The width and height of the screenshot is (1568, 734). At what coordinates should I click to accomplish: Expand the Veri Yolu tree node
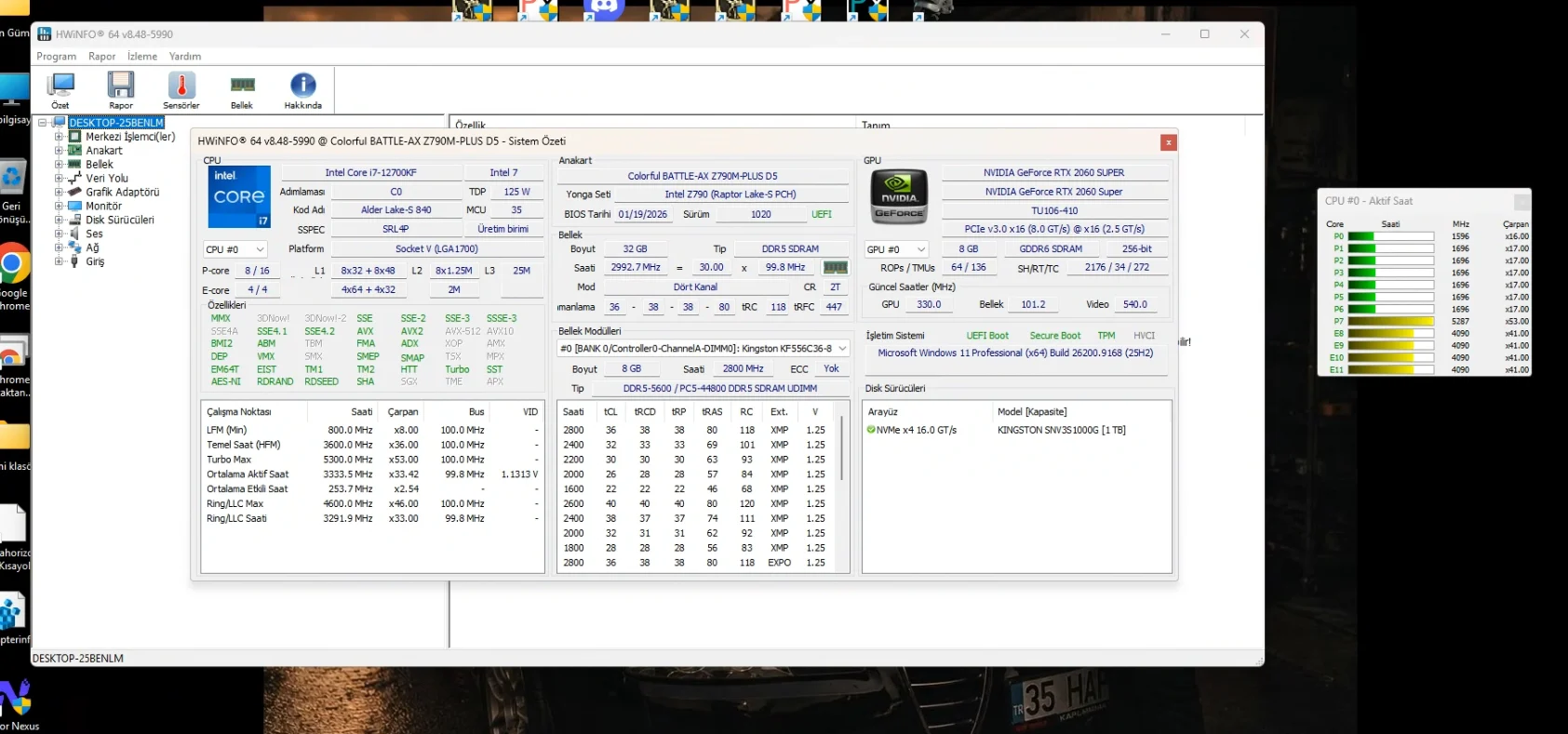(59, 179)
